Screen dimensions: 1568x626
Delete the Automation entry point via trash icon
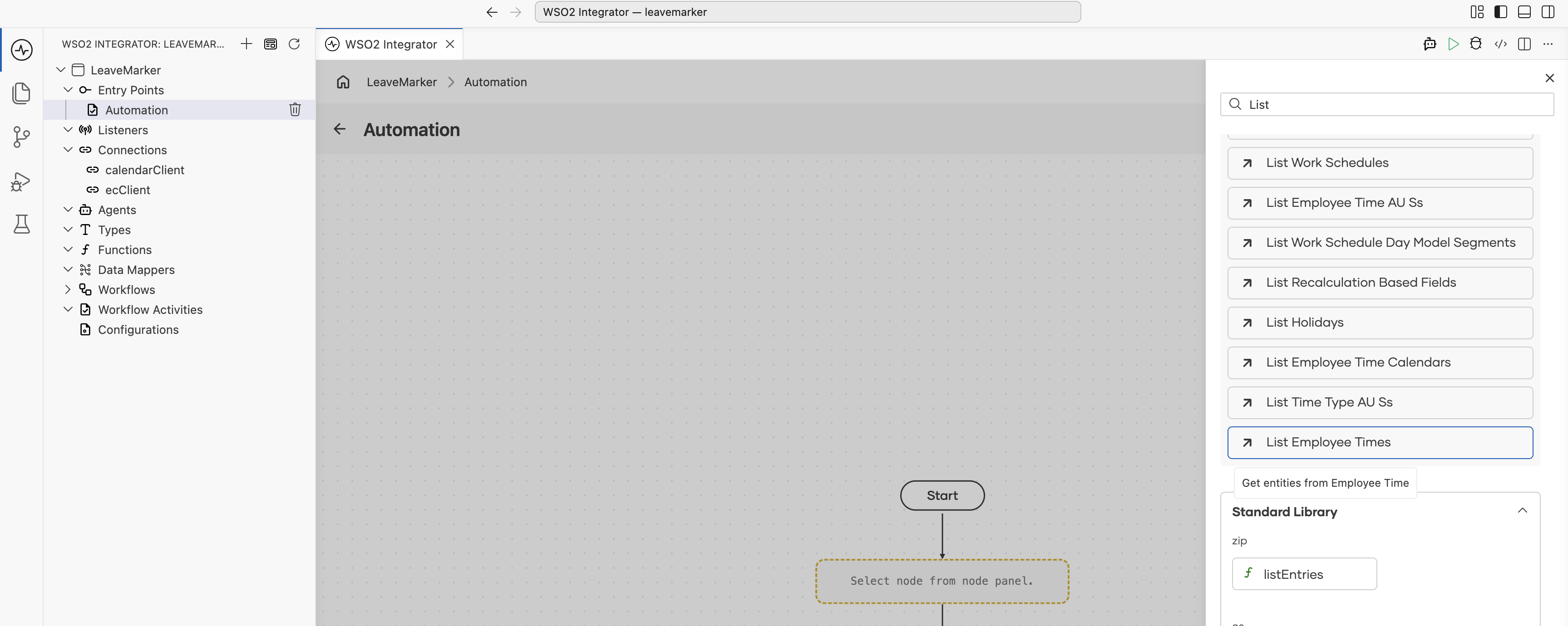tap(295, 109)
